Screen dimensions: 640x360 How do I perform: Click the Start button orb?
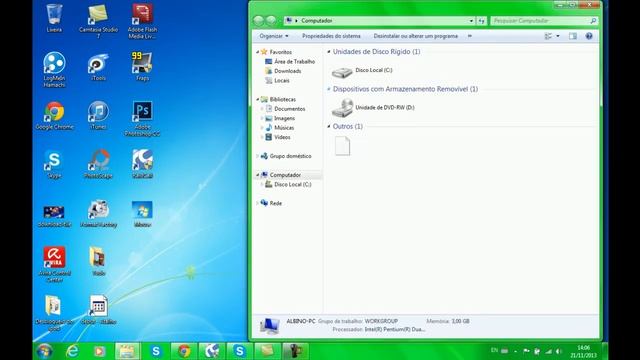tap(44, 351)
